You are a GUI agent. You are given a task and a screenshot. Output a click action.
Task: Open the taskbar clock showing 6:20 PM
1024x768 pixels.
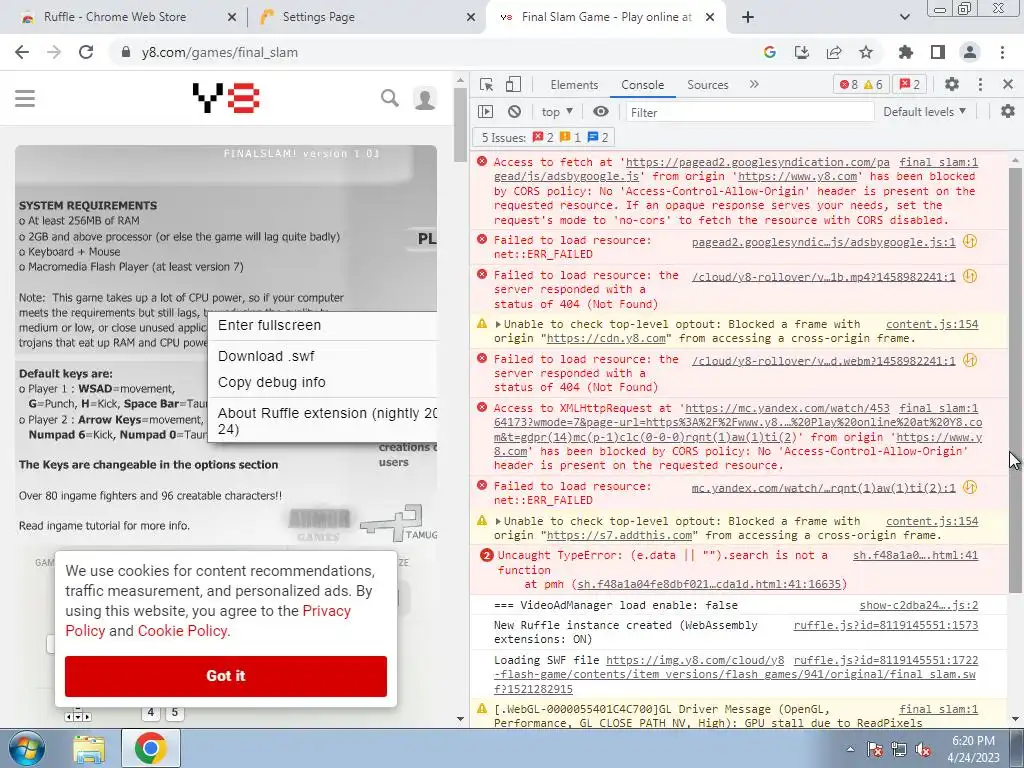point(974,749)
